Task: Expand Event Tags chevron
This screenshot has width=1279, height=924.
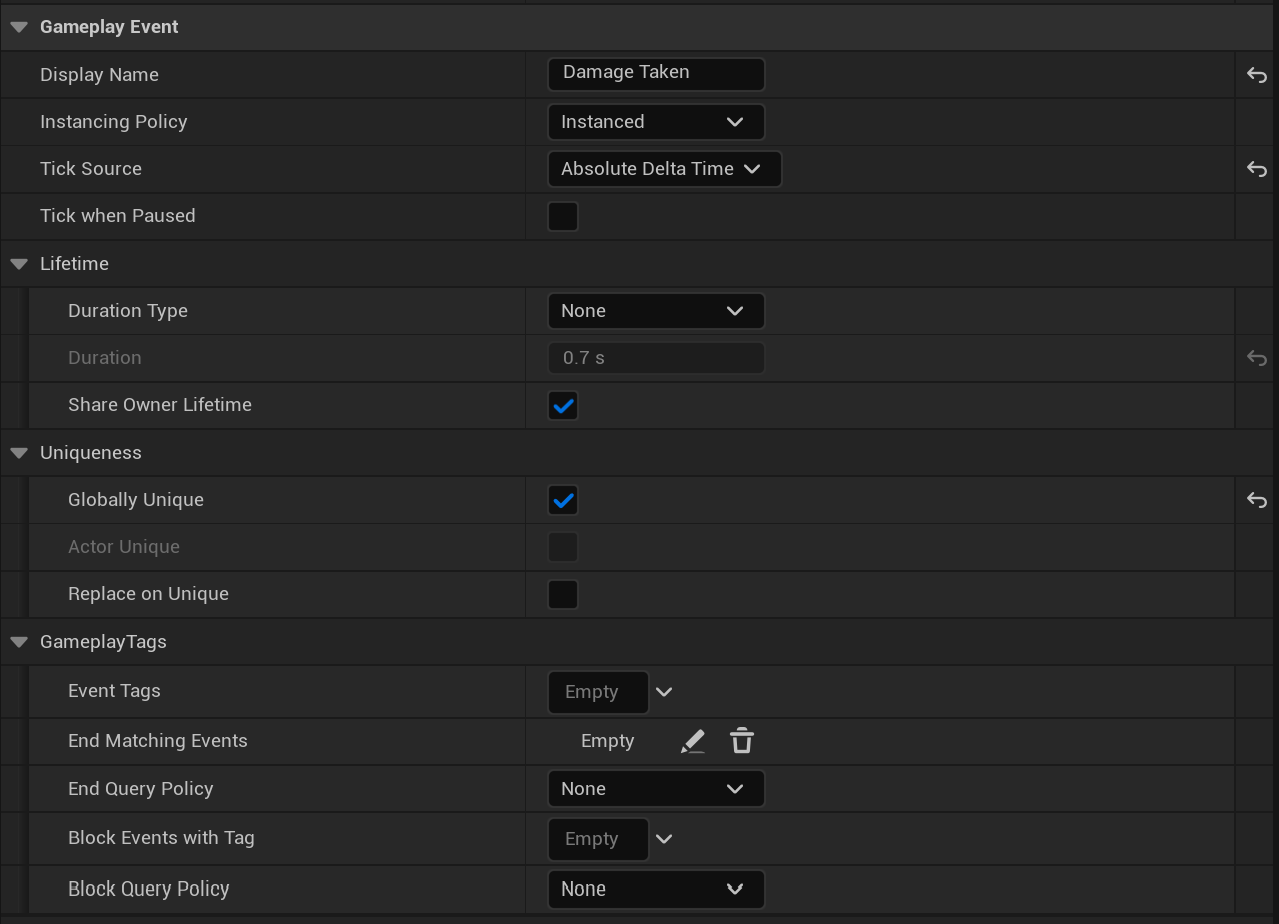Action: point(664,692)
